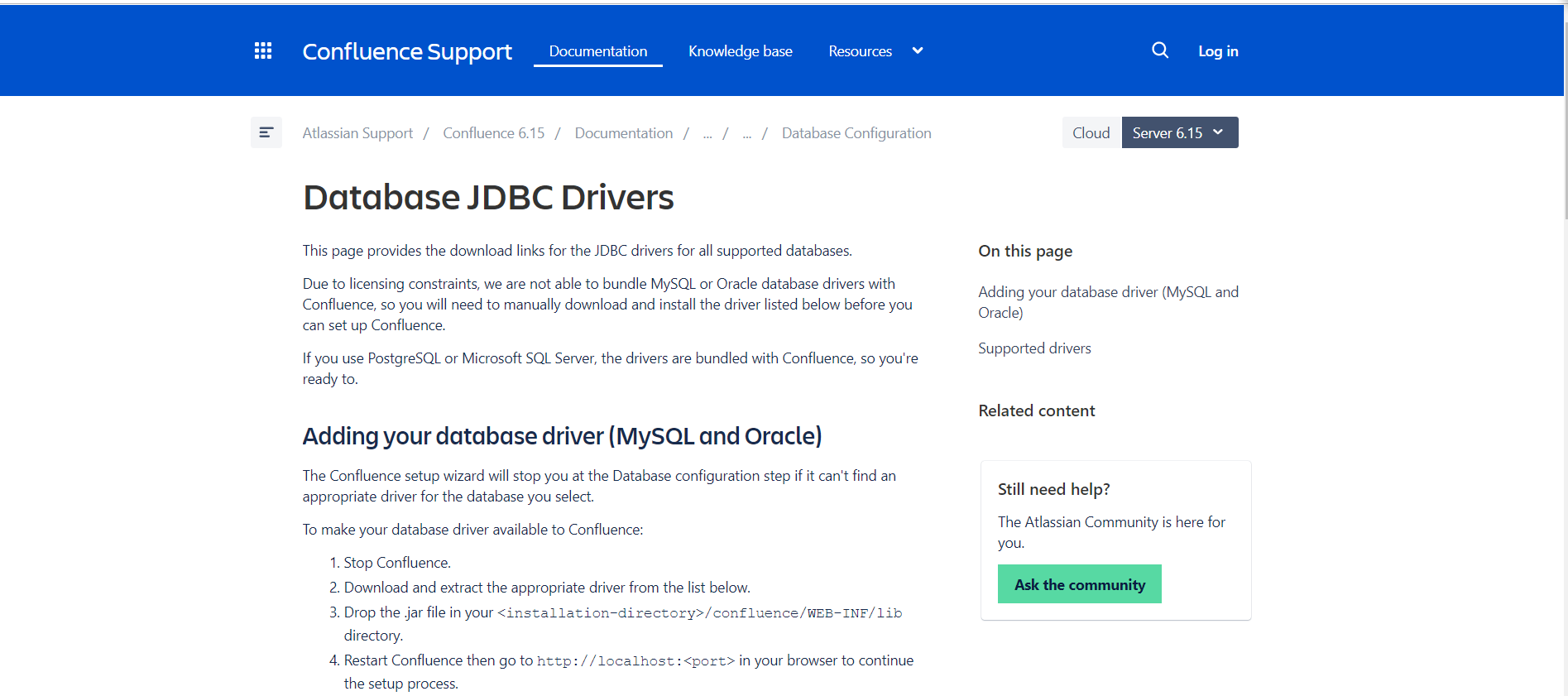
Task: Expand the Resources dropdown chevron
Action: pyautogui.click(x=918, y=50)
